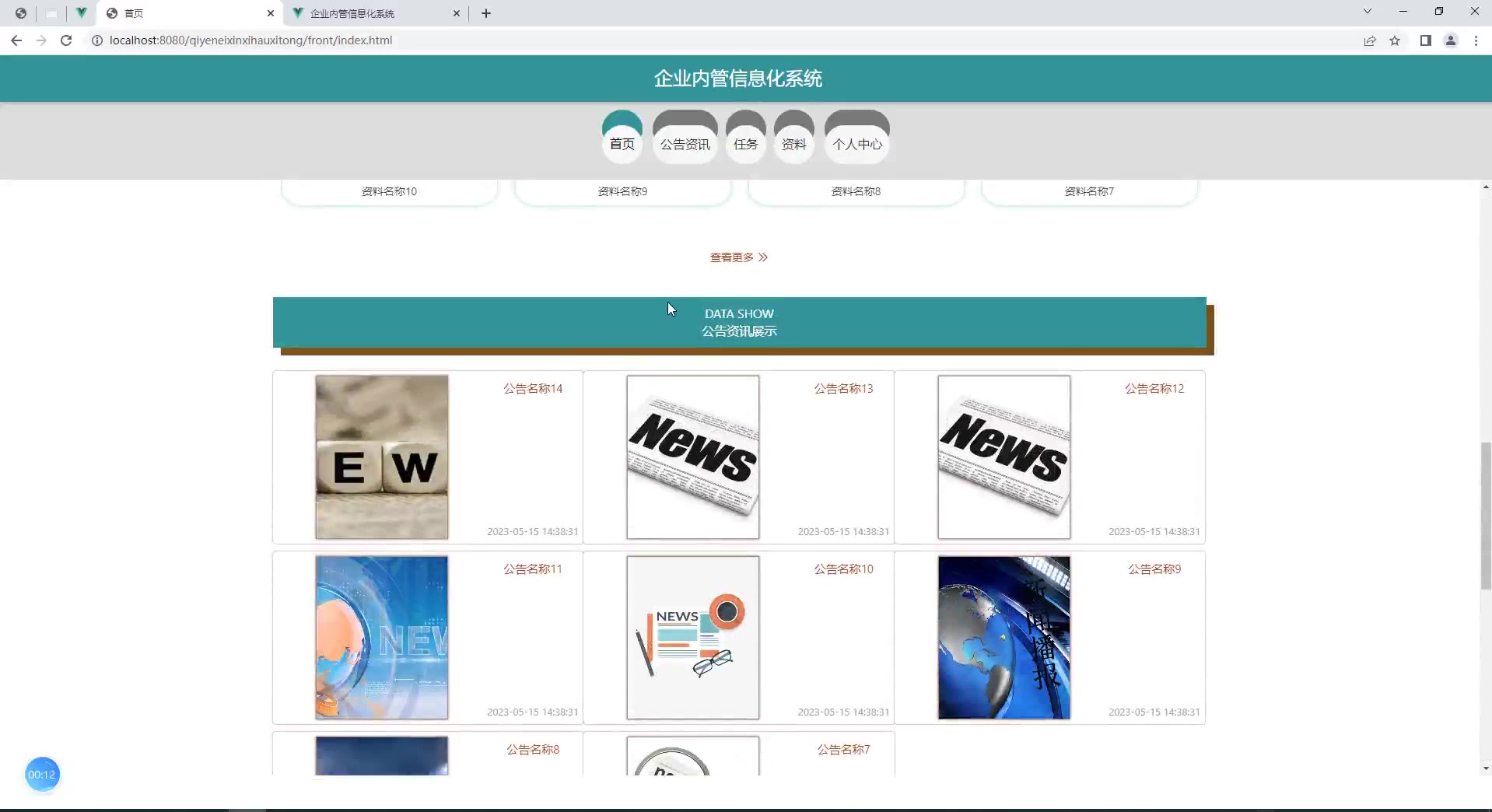
Task: Open the browser side panel
Action: point(1425,40)
